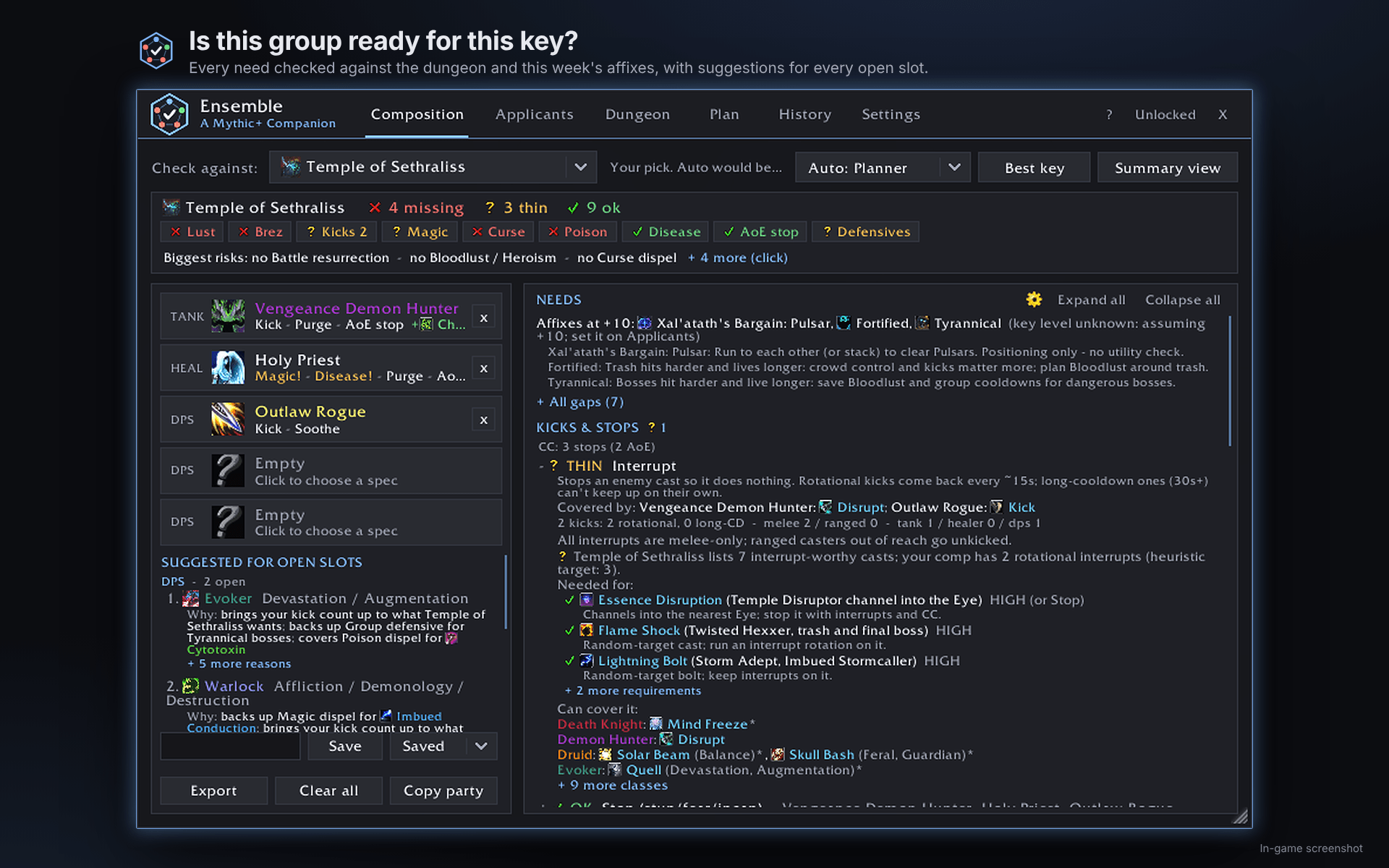Collapse the THIN Interrupt section
This screenshot has width=1389, height=868.
tap(541, 466)
